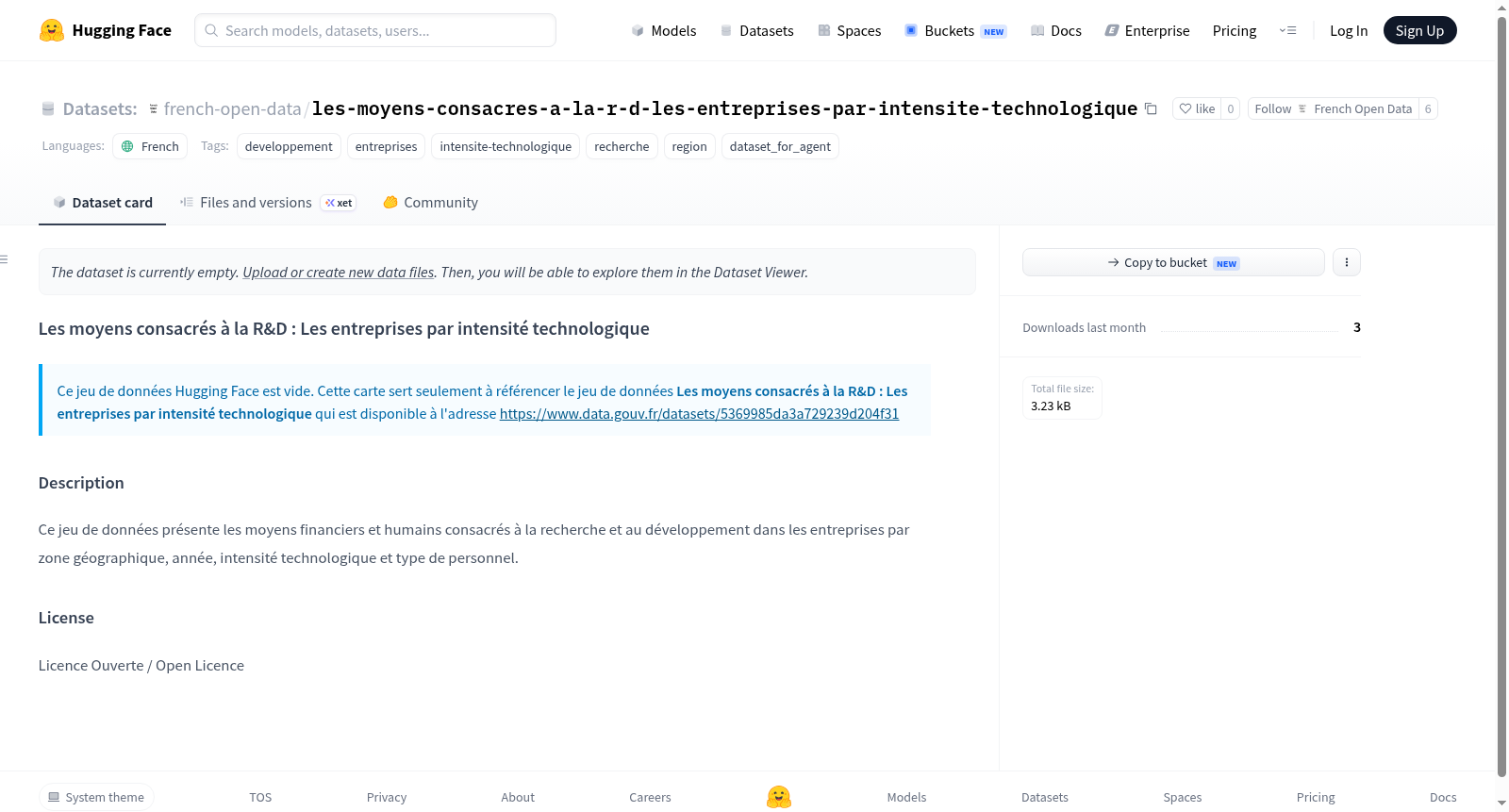Select the French language tag
Image resolution: width=1509 pixels, height=812 pixels.
(x=150, y=146)
